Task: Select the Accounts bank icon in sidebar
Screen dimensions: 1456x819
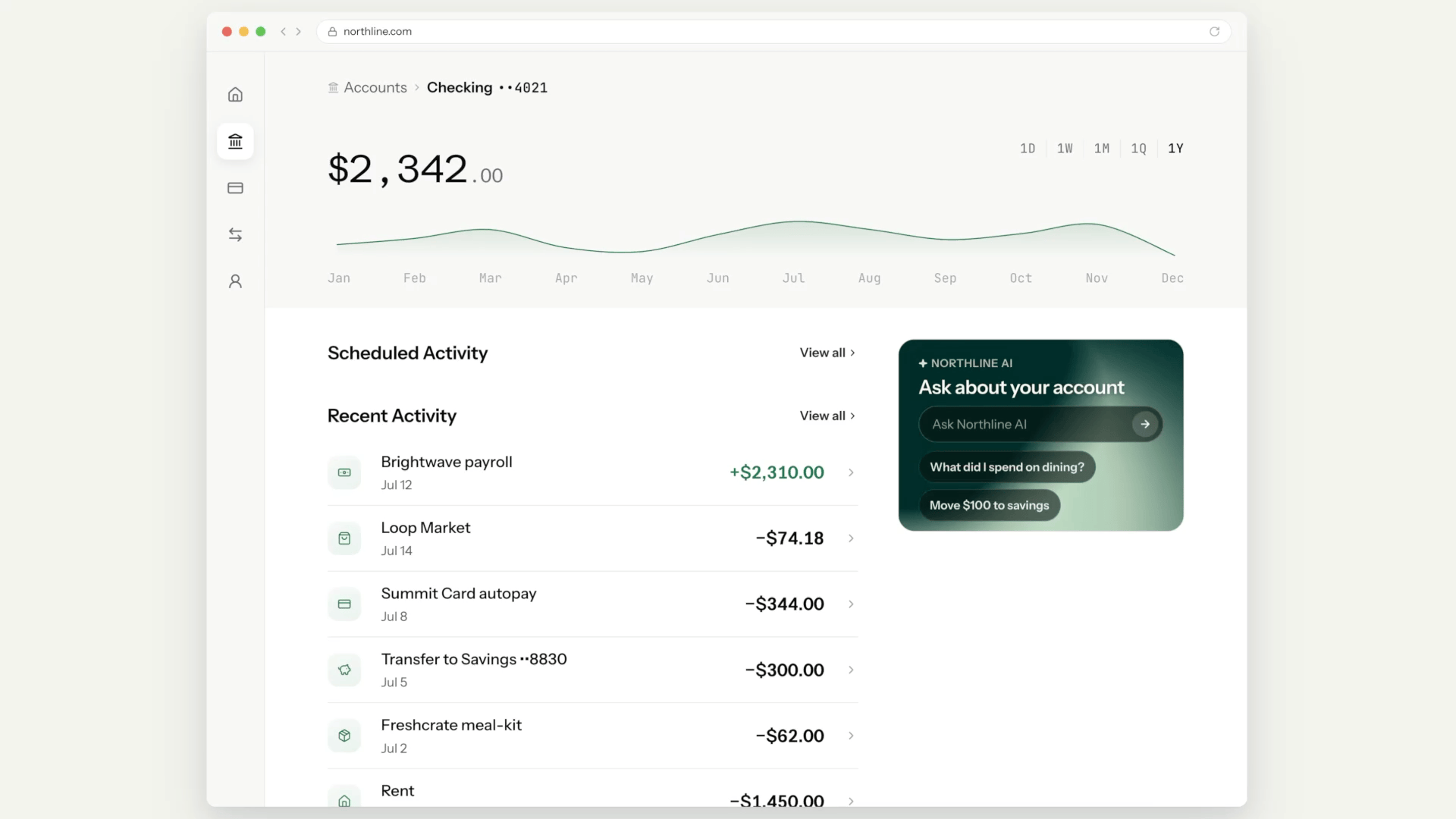Action: [x=235, y=141]
